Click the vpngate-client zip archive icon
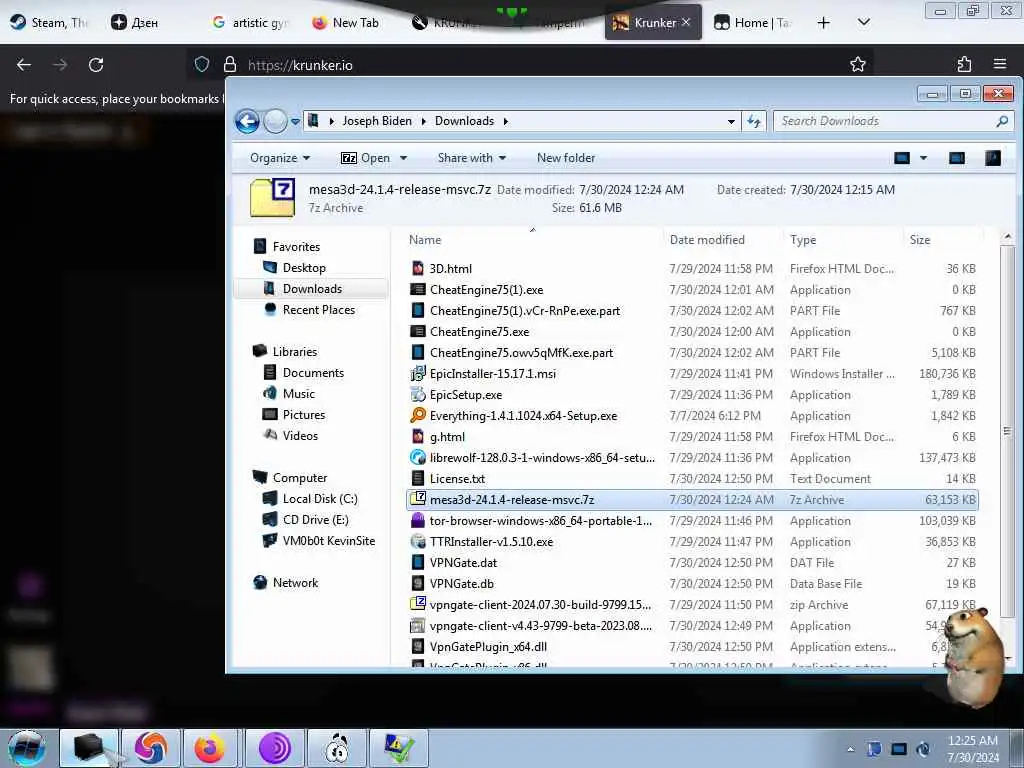1024x768 pixels. (x=418, y=604)
